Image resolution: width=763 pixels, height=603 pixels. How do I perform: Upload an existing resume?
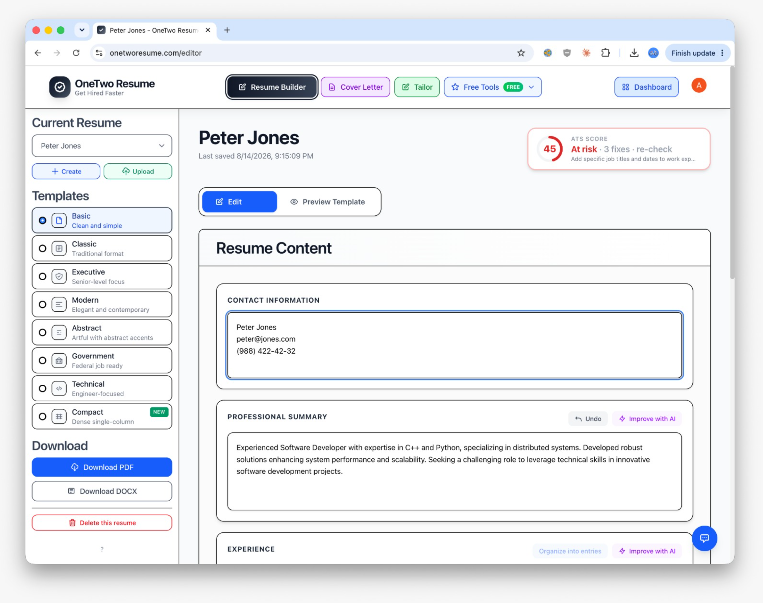(138, 171)
